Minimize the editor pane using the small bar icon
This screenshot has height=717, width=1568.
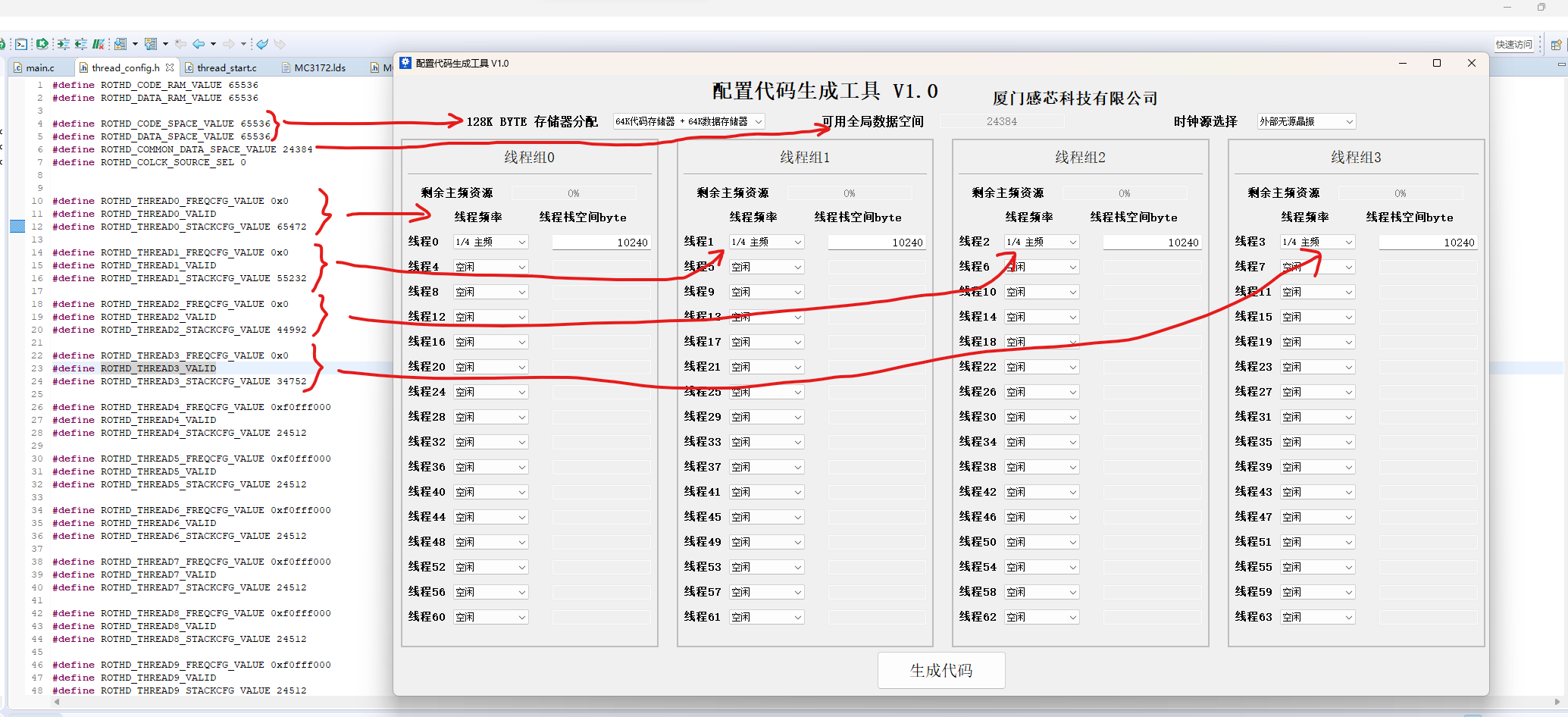tap(1561, 64)
